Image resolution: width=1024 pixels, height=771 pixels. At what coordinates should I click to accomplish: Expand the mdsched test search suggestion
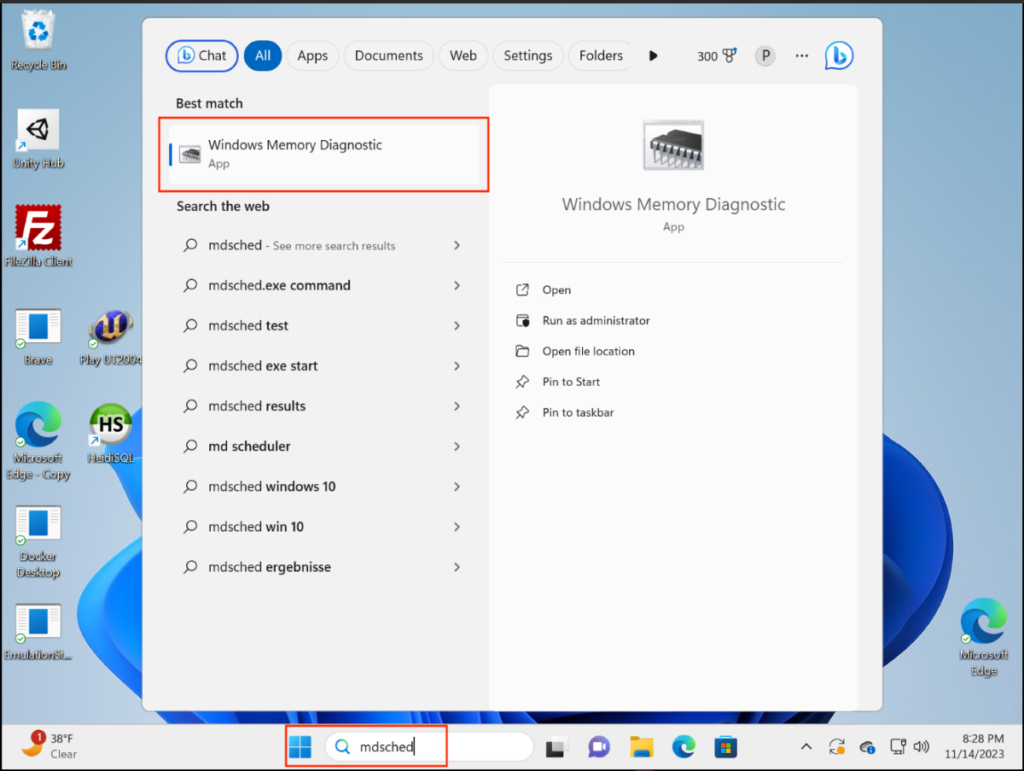pyautogui.click(x=456, y=325)
